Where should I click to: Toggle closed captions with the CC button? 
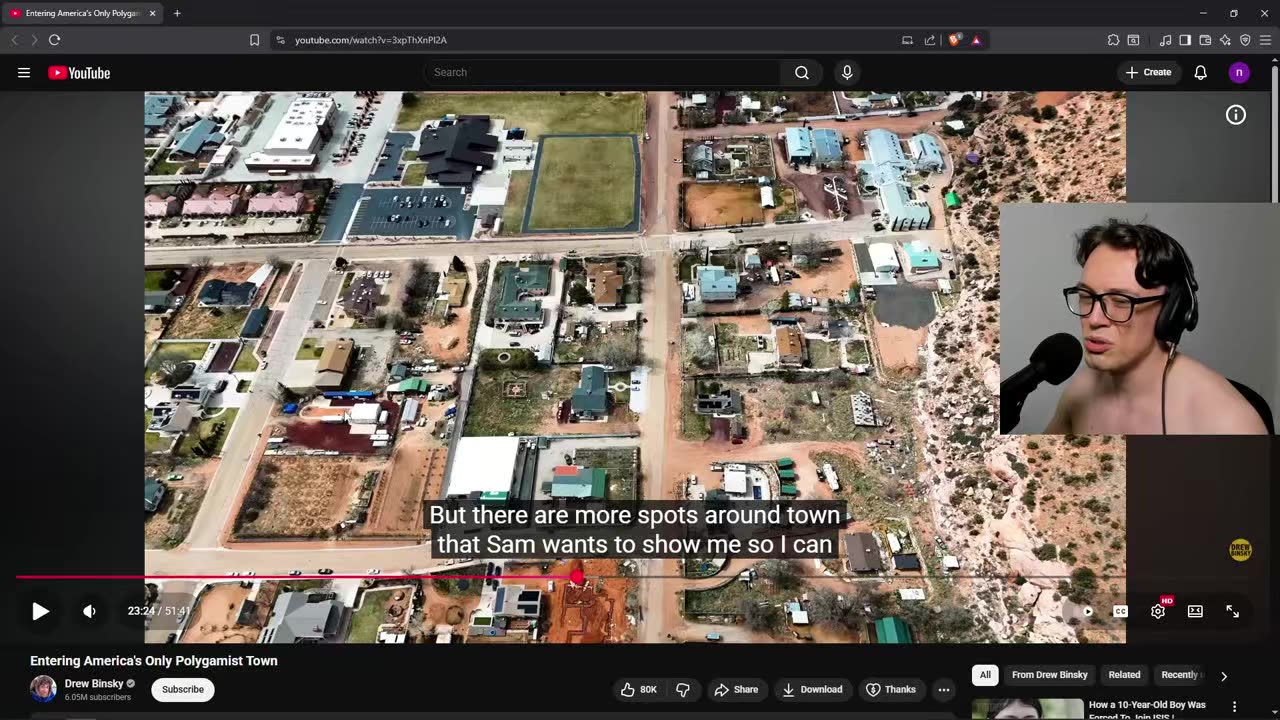point(1121,611)
